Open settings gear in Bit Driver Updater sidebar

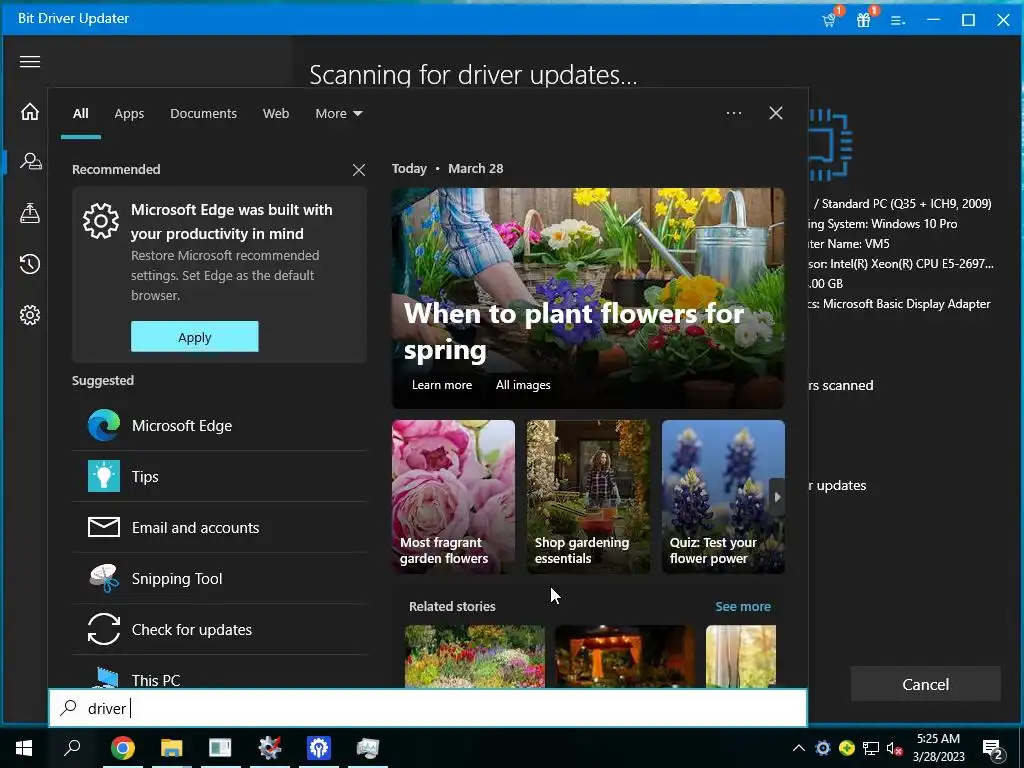(x=30, y=315)
